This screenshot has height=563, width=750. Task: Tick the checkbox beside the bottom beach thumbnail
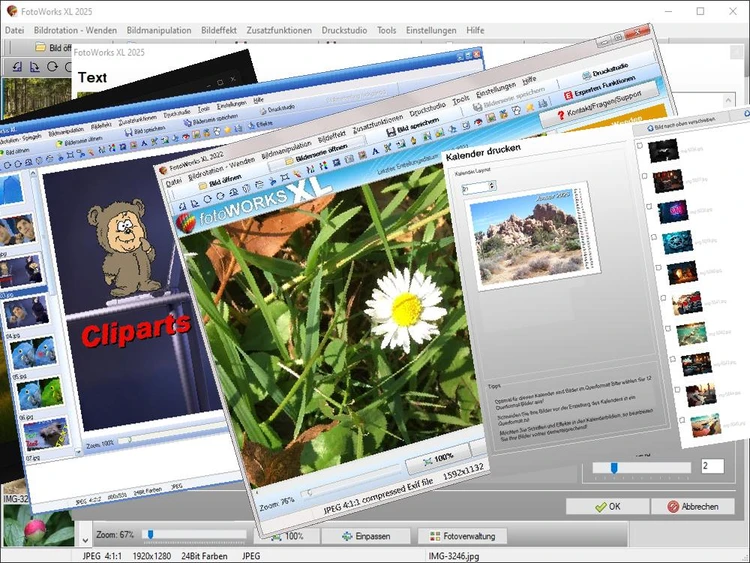click(x=682, y=420)
